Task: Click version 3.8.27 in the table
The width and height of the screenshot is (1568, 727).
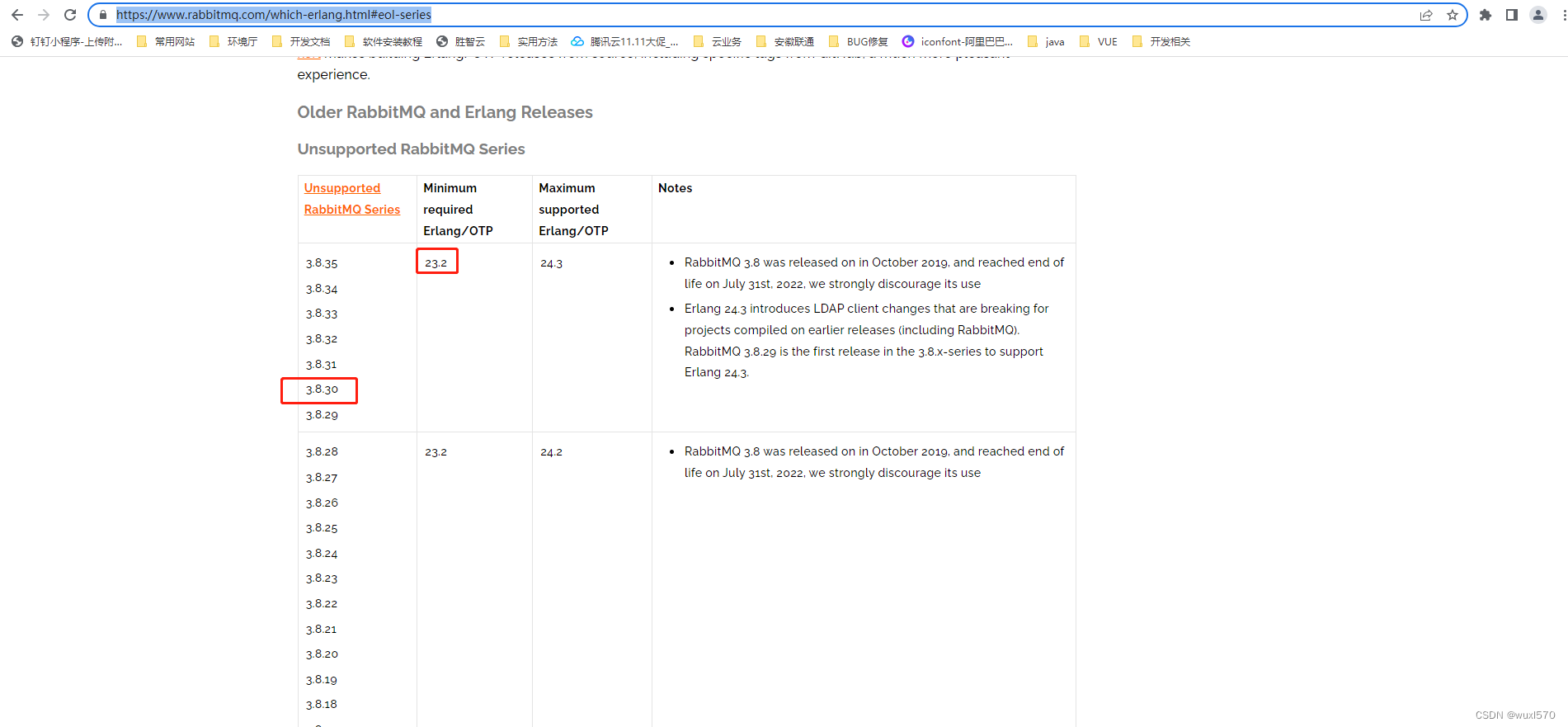Action: [322, 478]
